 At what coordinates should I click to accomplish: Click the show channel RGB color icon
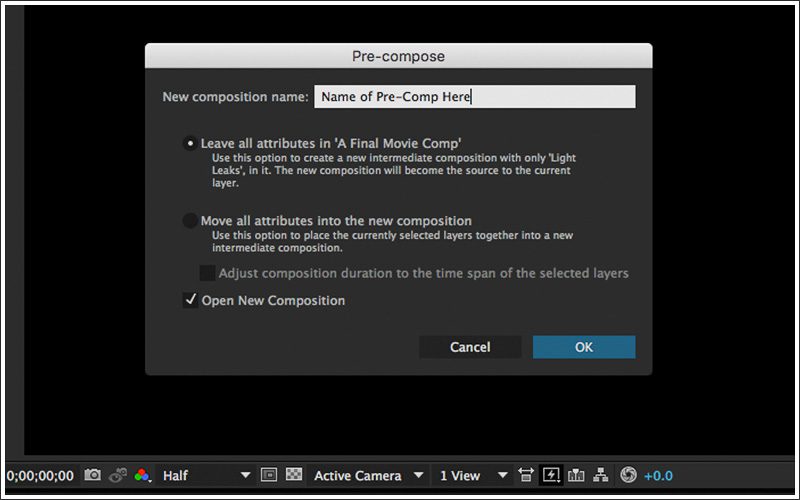point(143,476)
